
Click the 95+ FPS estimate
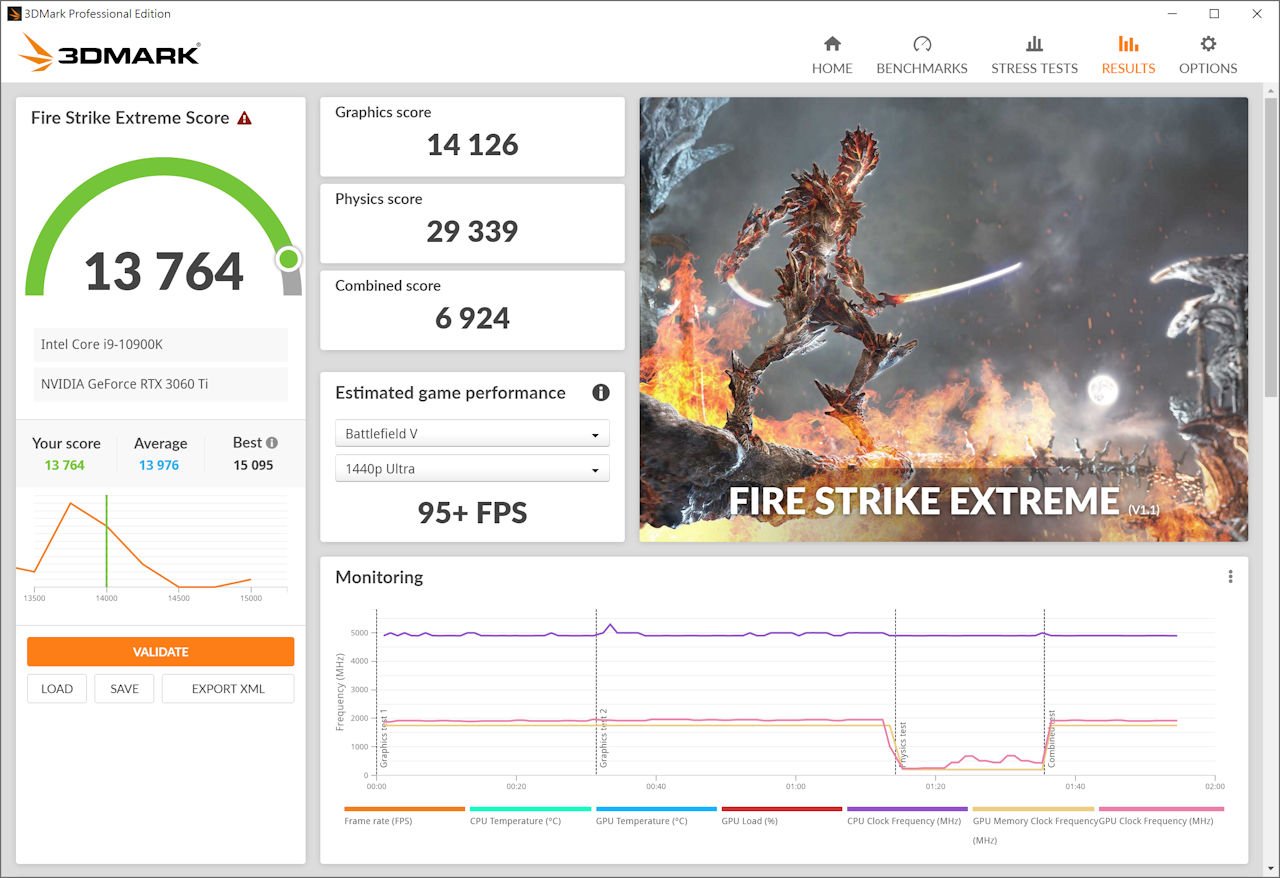point(472,513)
